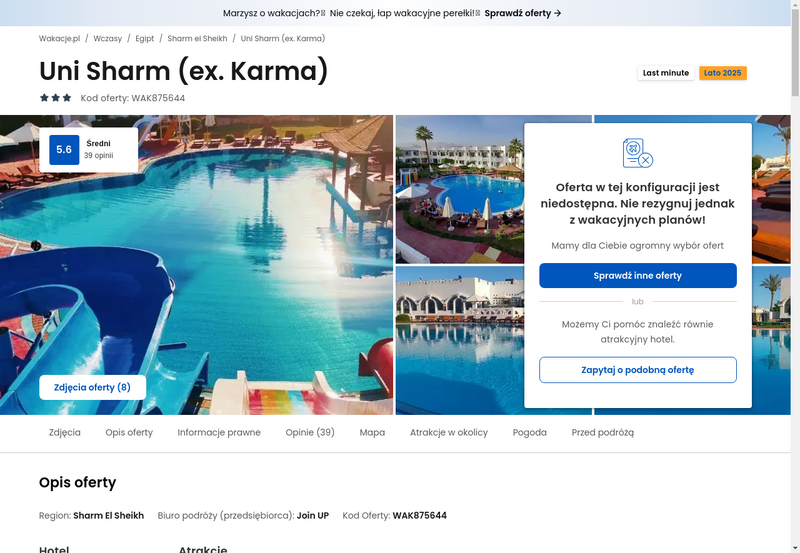Switch to the Zdjęcia tab
Viewport: 800px width, 553px height.
[x=65, y=433]
